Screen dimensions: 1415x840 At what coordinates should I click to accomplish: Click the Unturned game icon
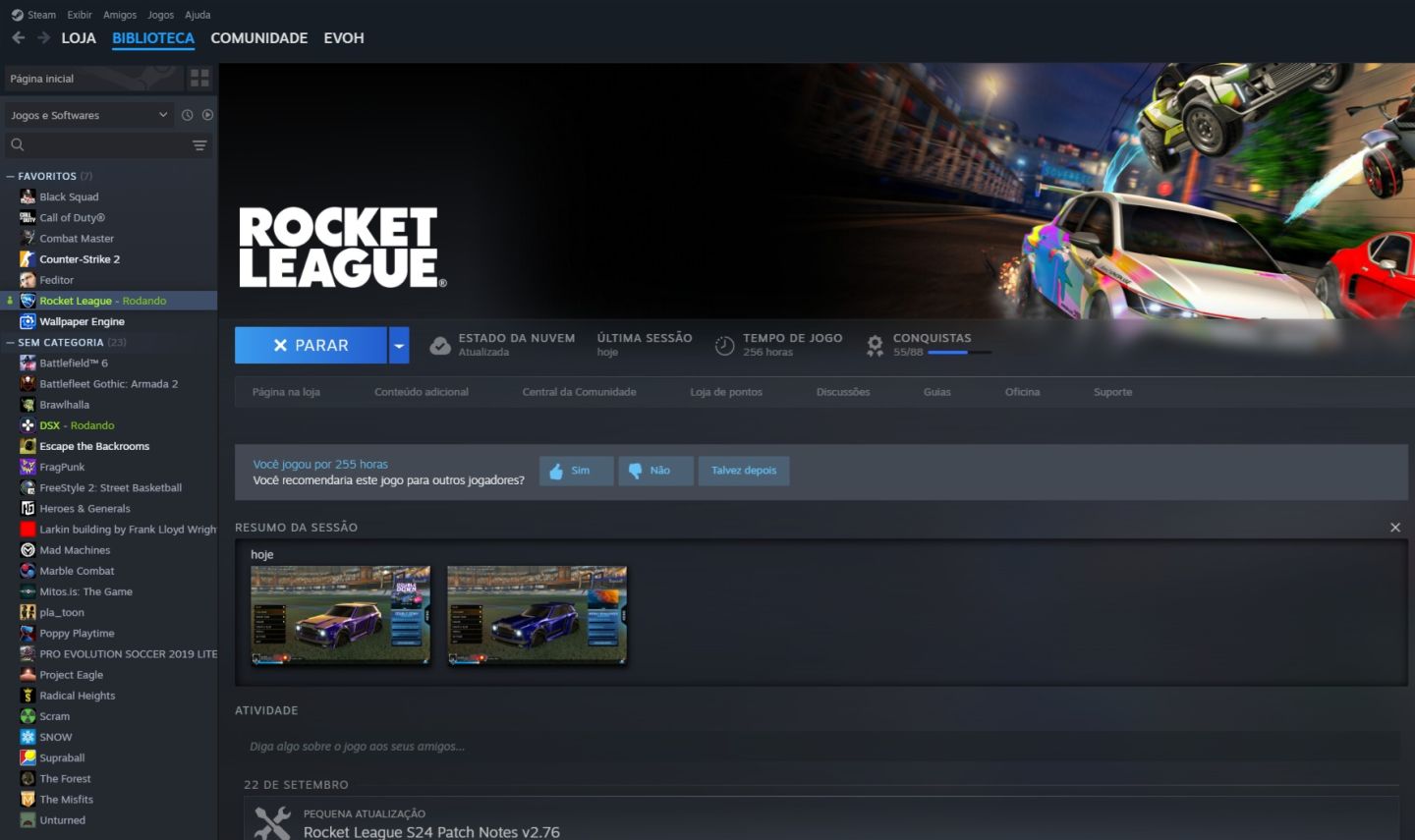[28, 820]
